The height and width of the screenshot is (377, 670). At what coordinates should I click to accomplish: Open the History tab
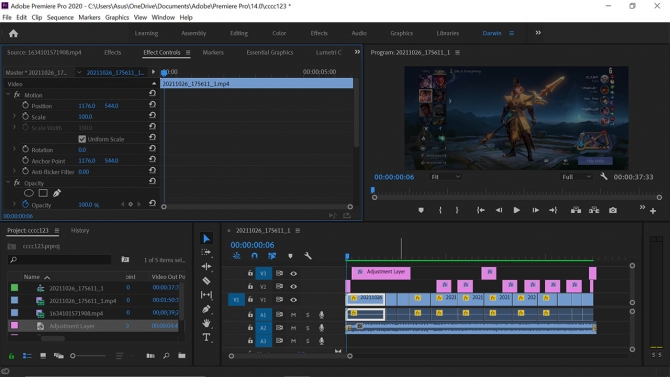click(x=80, y=230)
